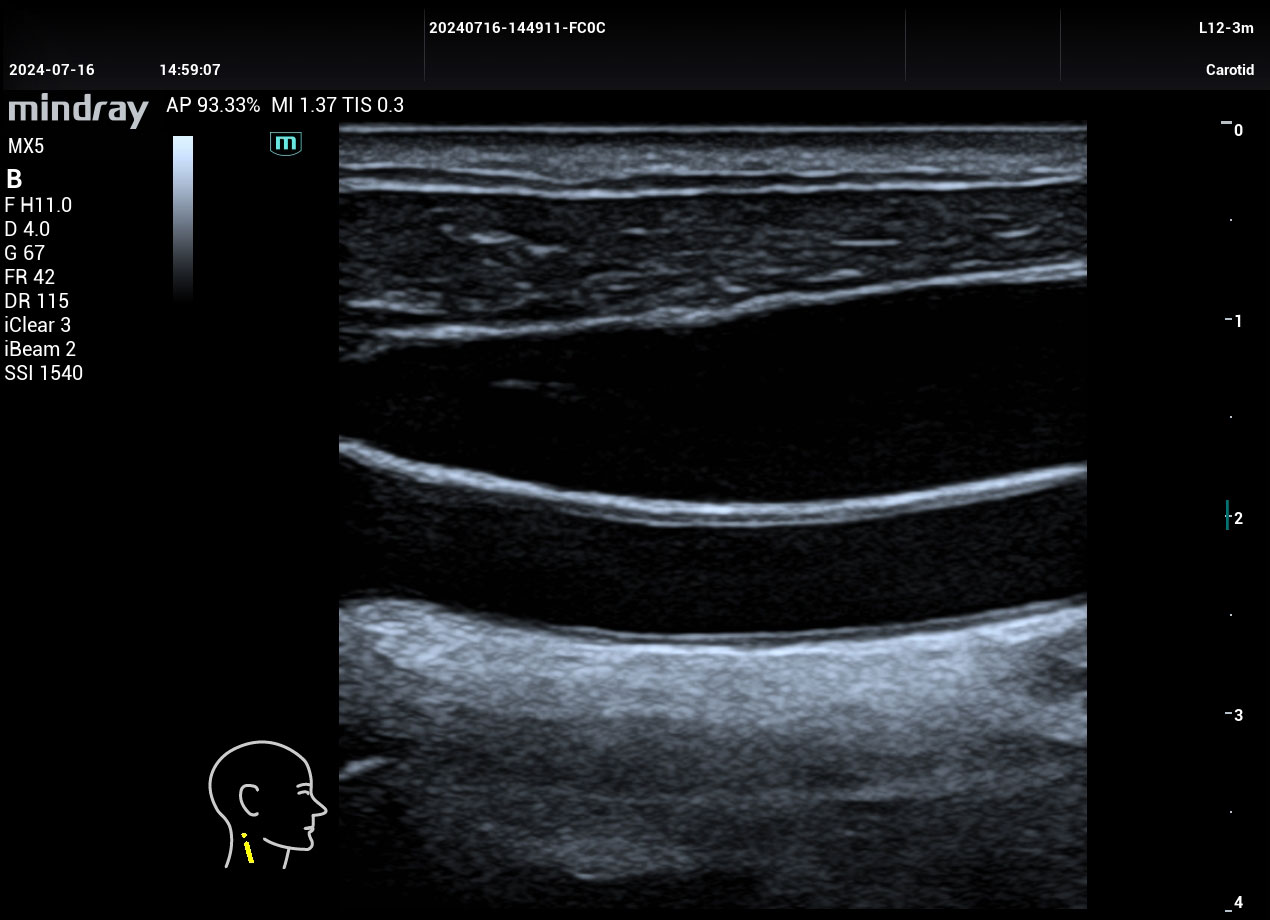Click the depth parameter D 4.0

(x=27, y=229)
